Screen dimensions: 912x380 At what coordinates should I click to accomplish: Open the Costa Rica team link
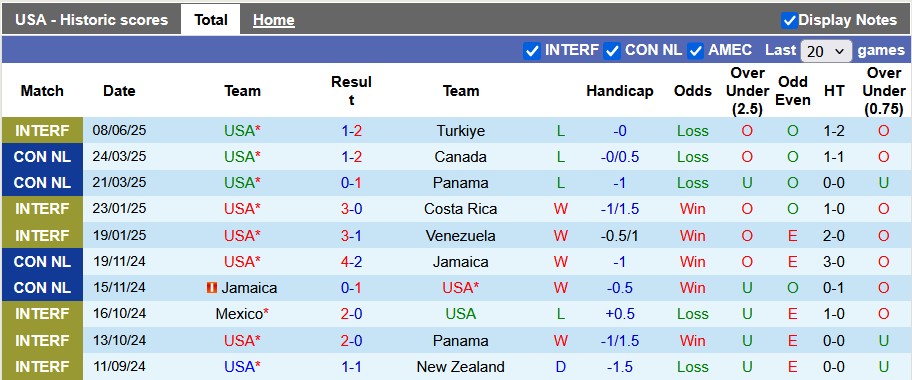point(461,209)
